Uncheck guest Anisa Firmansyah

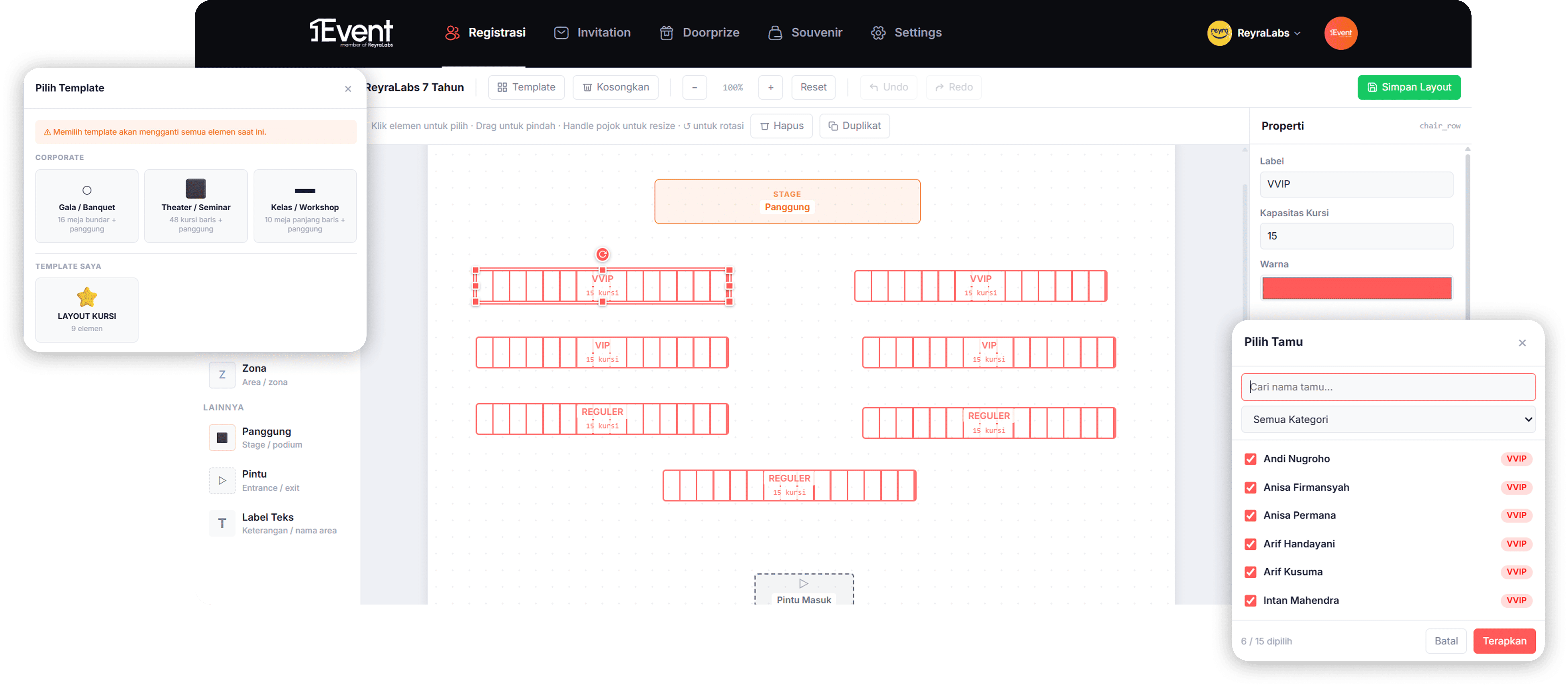1250,487
